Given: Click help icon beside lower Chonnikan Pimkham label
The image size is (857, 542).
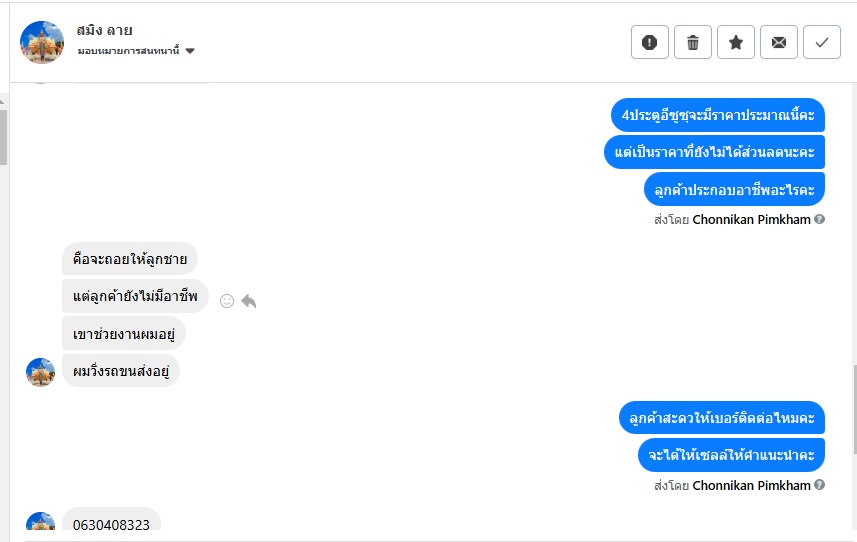Looking at the screenshot, I should [820, 486].
